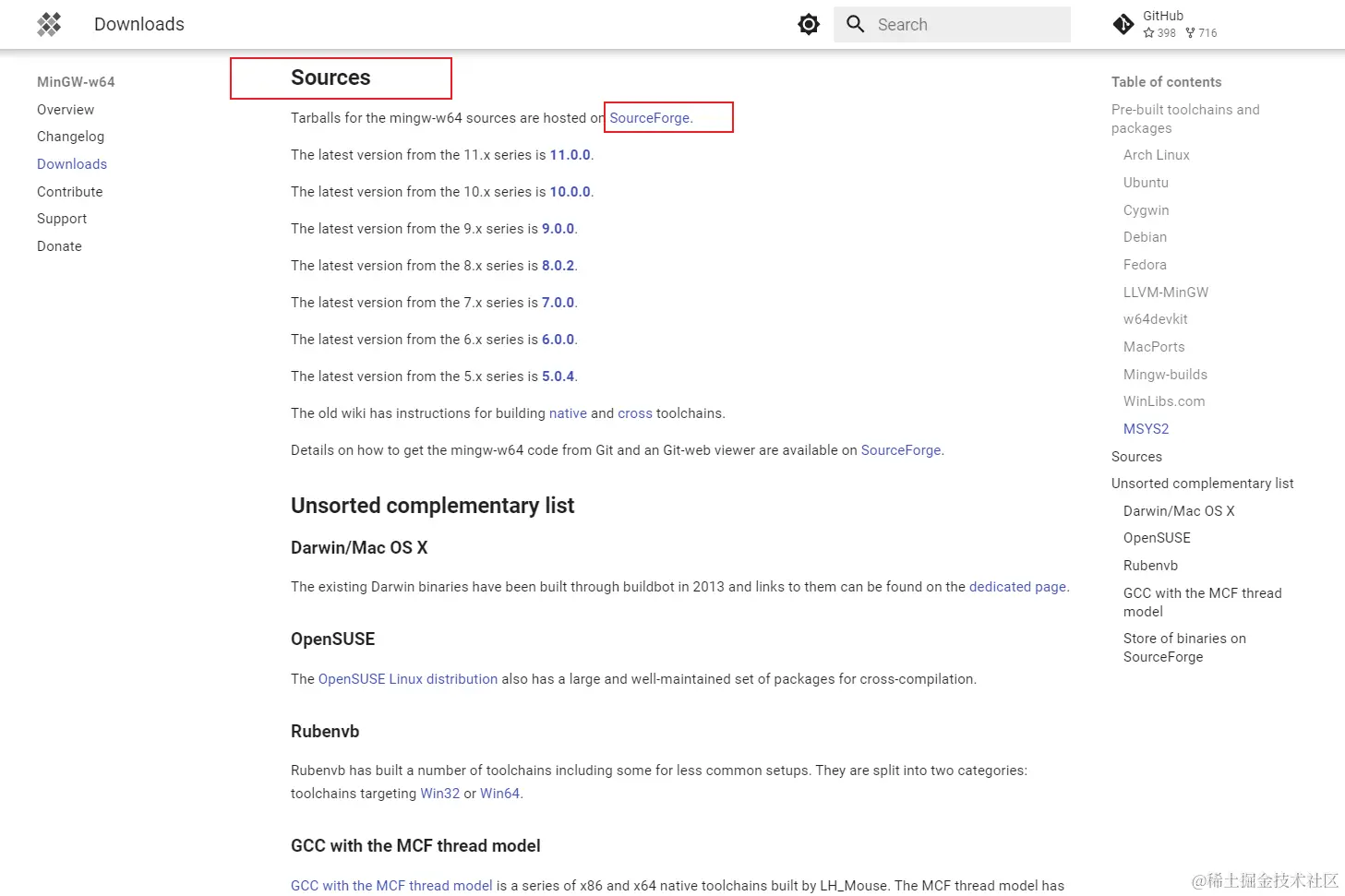
Task: Jump to OpenSUSE in table of contents
Action: [x=1157, y=538]
